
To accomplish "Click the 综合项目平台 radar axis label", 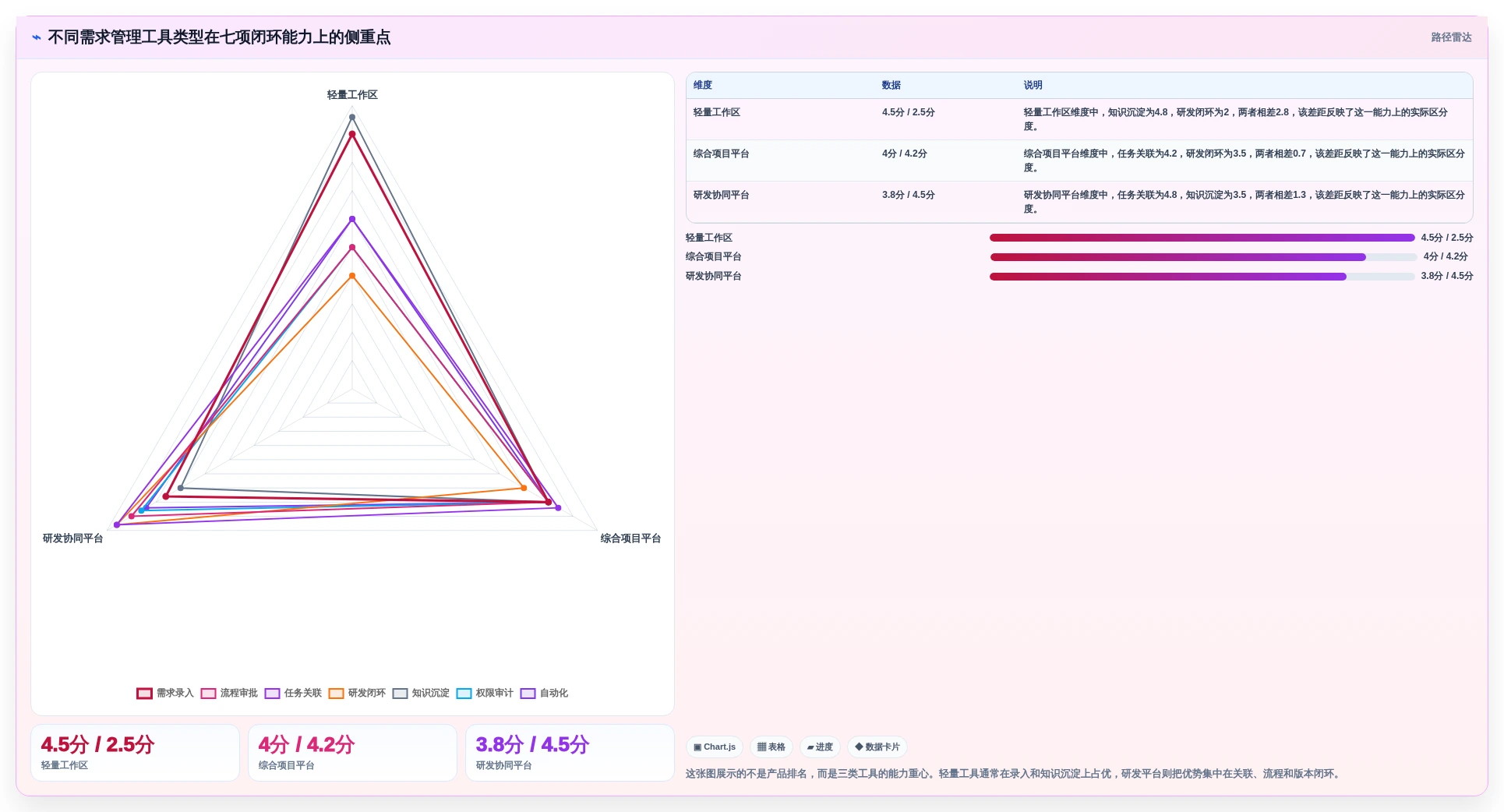I will tap(630, 538).
